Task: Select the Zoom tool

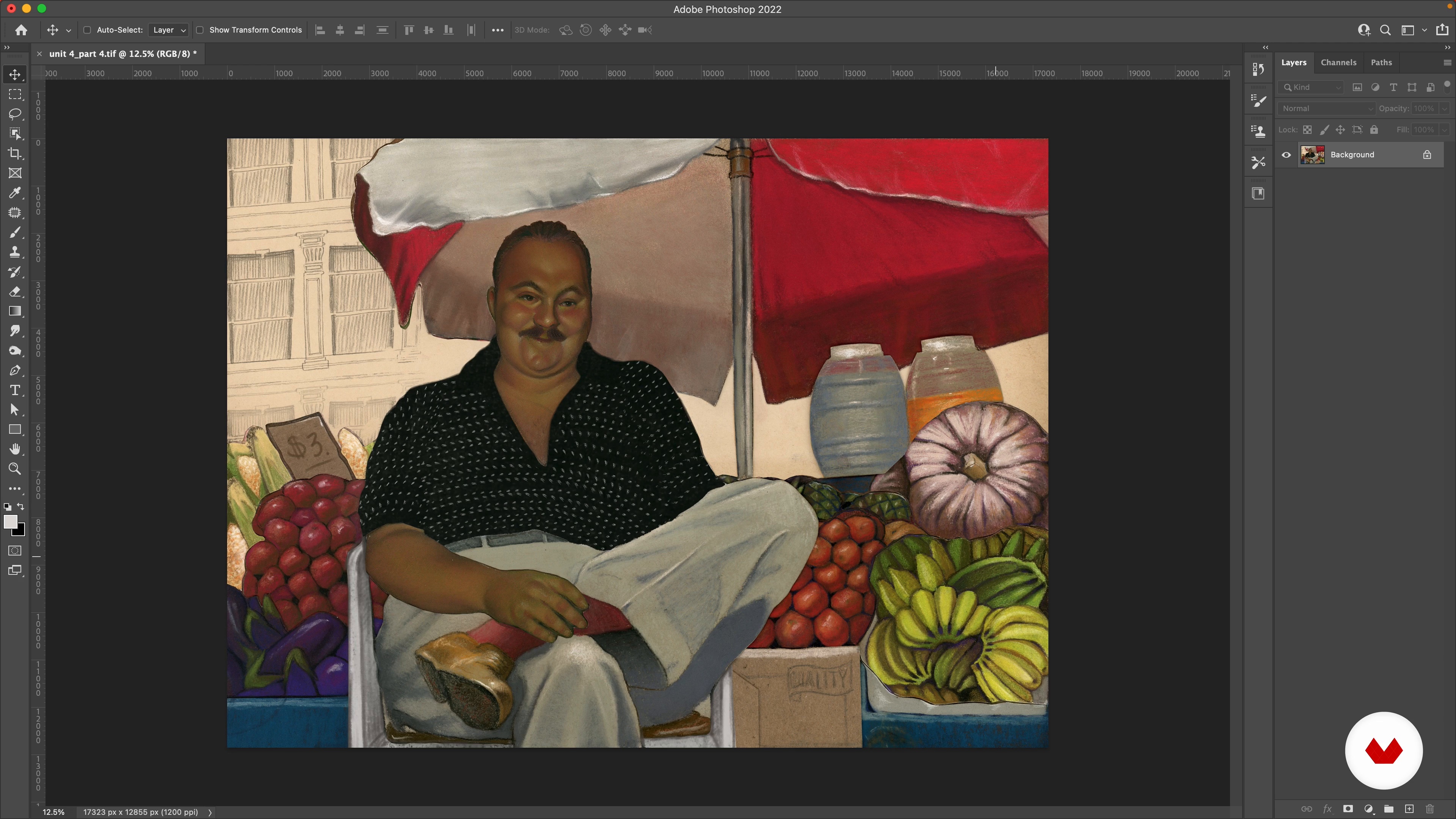Action: [x=15, y=469]
